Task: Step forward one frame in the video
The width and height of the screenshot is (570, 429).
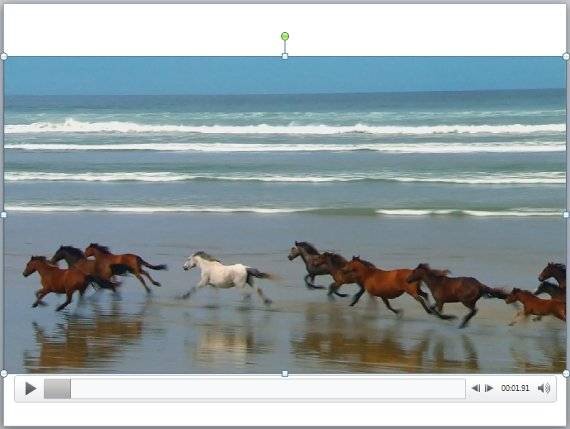Action: tap(489, 388)
